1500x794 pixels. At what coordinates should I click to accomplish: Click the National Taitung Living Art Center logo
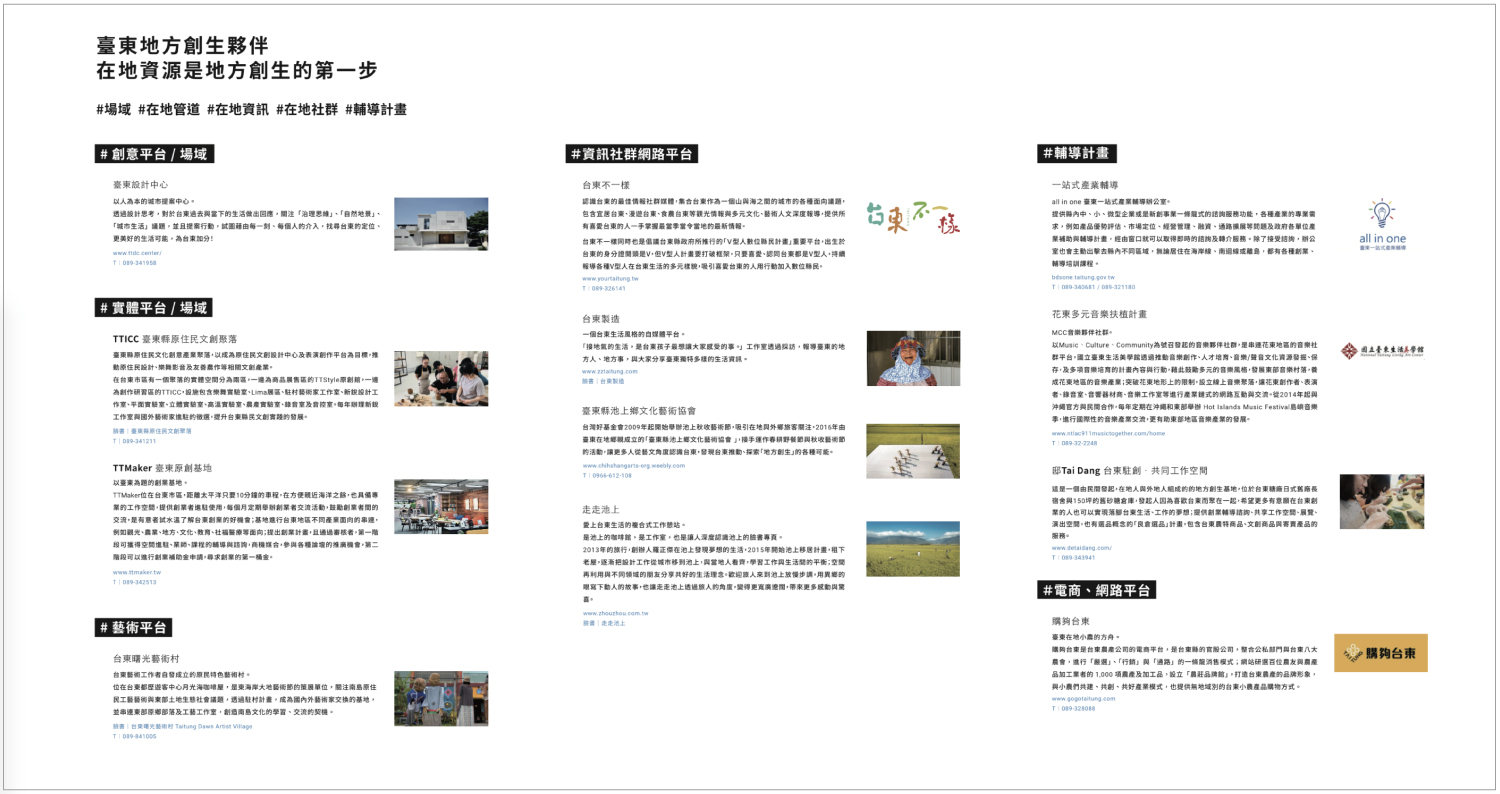[1383, 351]
